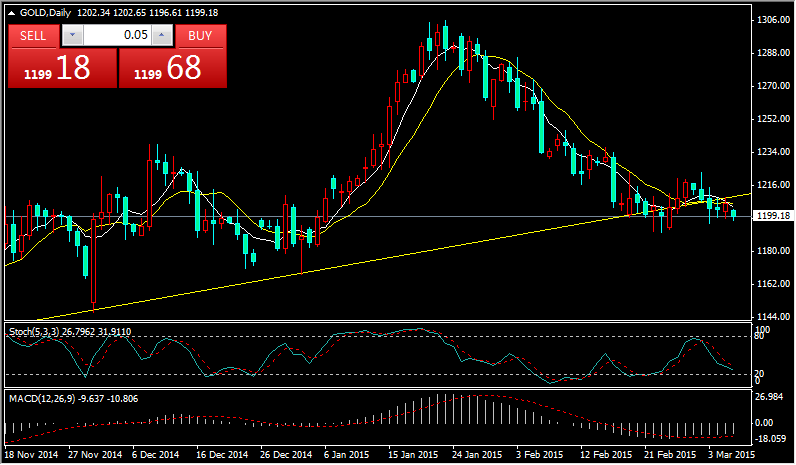This screenshot has width=796, height=465.
Task: Click the 12 Feb 2015 date label
Action: coord(606,454)
